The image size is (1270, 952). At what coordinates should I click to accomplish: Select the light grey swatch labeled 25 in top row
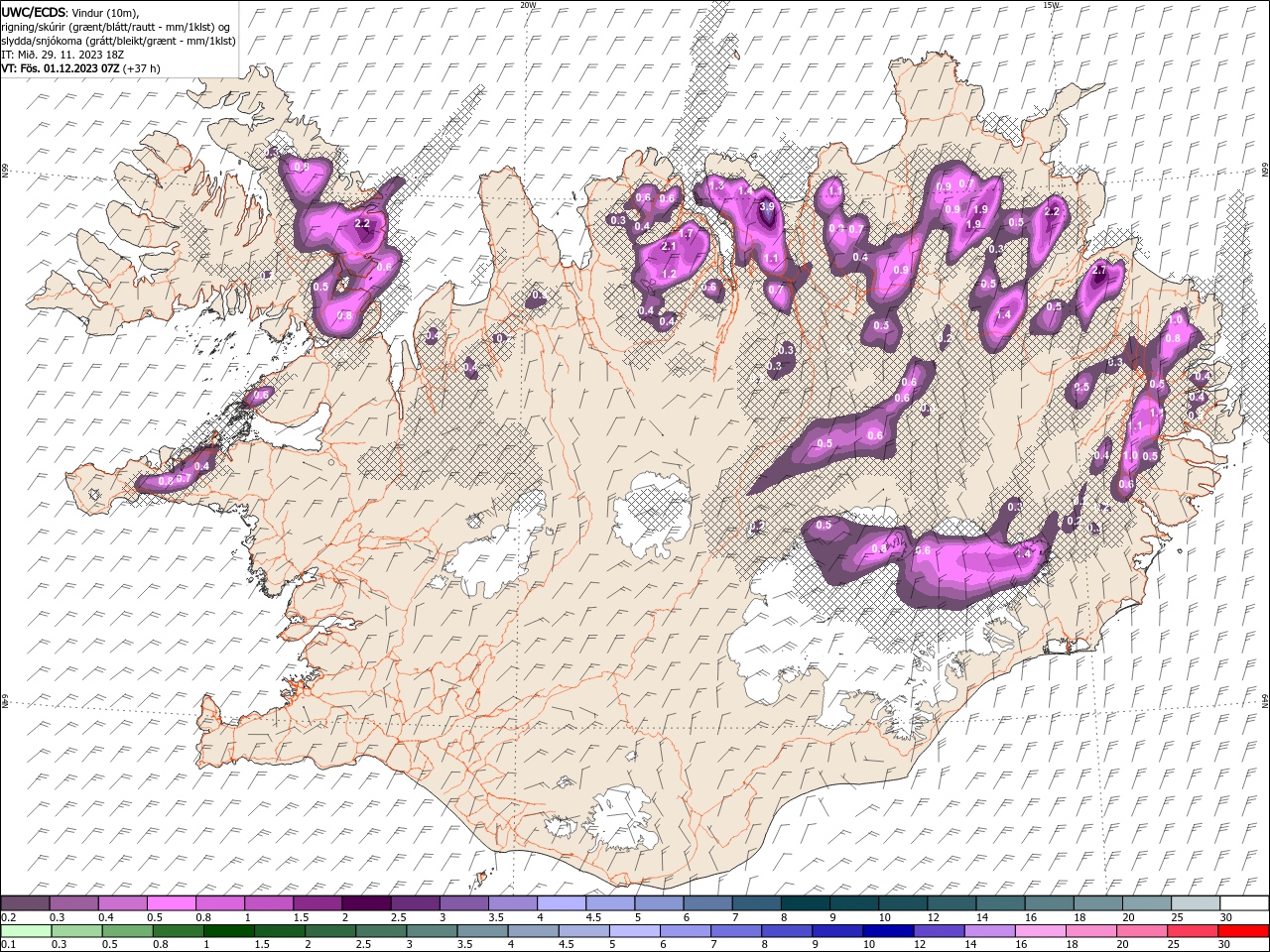tap(1196, 903)
